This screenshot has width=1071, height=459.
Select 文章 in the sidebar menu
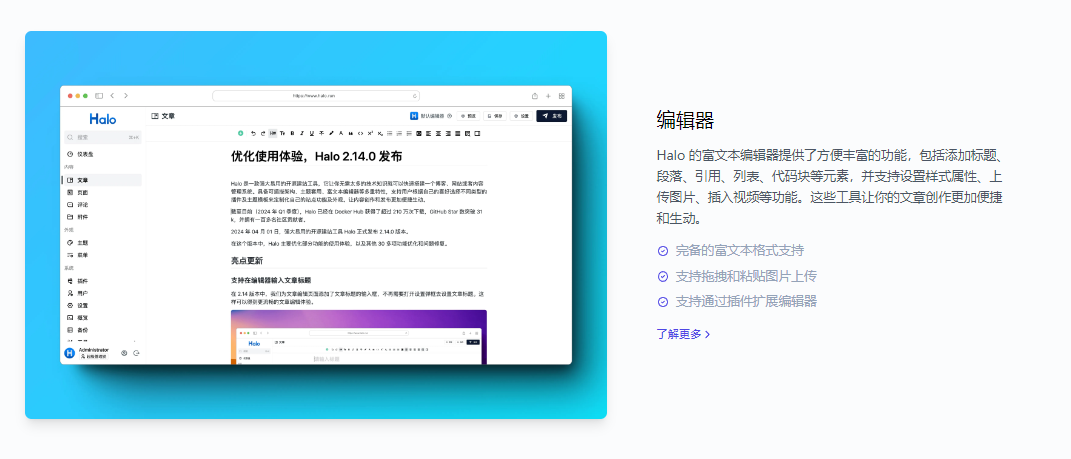(101, 180)
